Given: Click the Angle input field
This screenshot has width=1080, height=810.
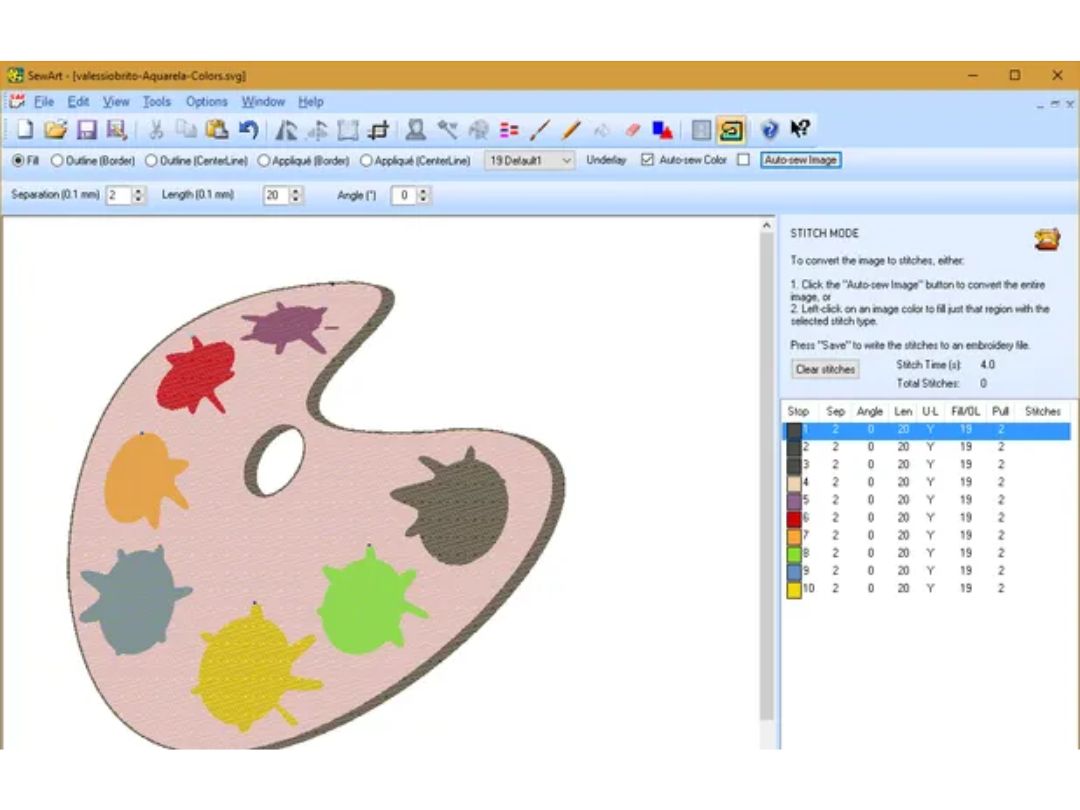Looking at the screenshot, I should coord(404,196).
